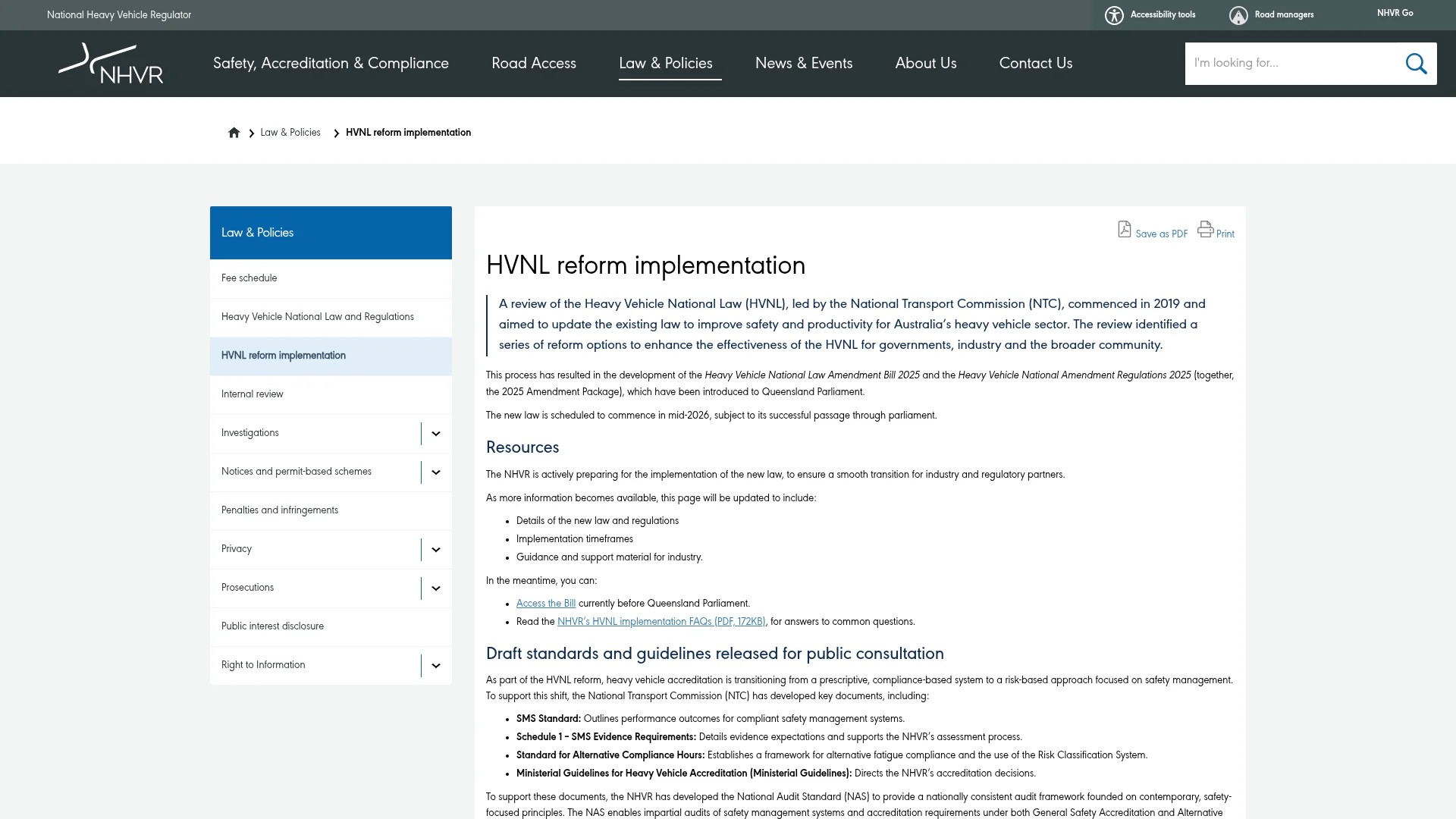Open the Road Access menu
Viewport: 1456px width, 819px height.
[534, 64]
